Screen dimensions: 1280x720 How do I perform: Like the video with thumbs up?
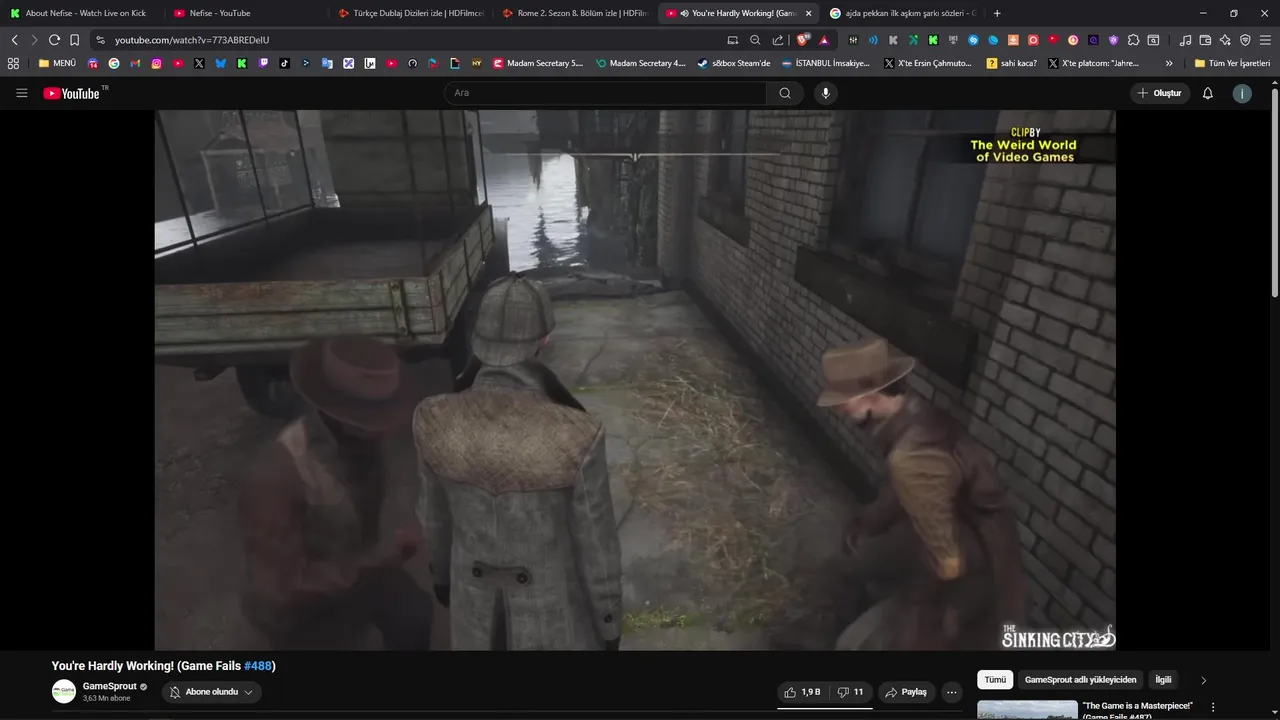click(x=802, y=692)
